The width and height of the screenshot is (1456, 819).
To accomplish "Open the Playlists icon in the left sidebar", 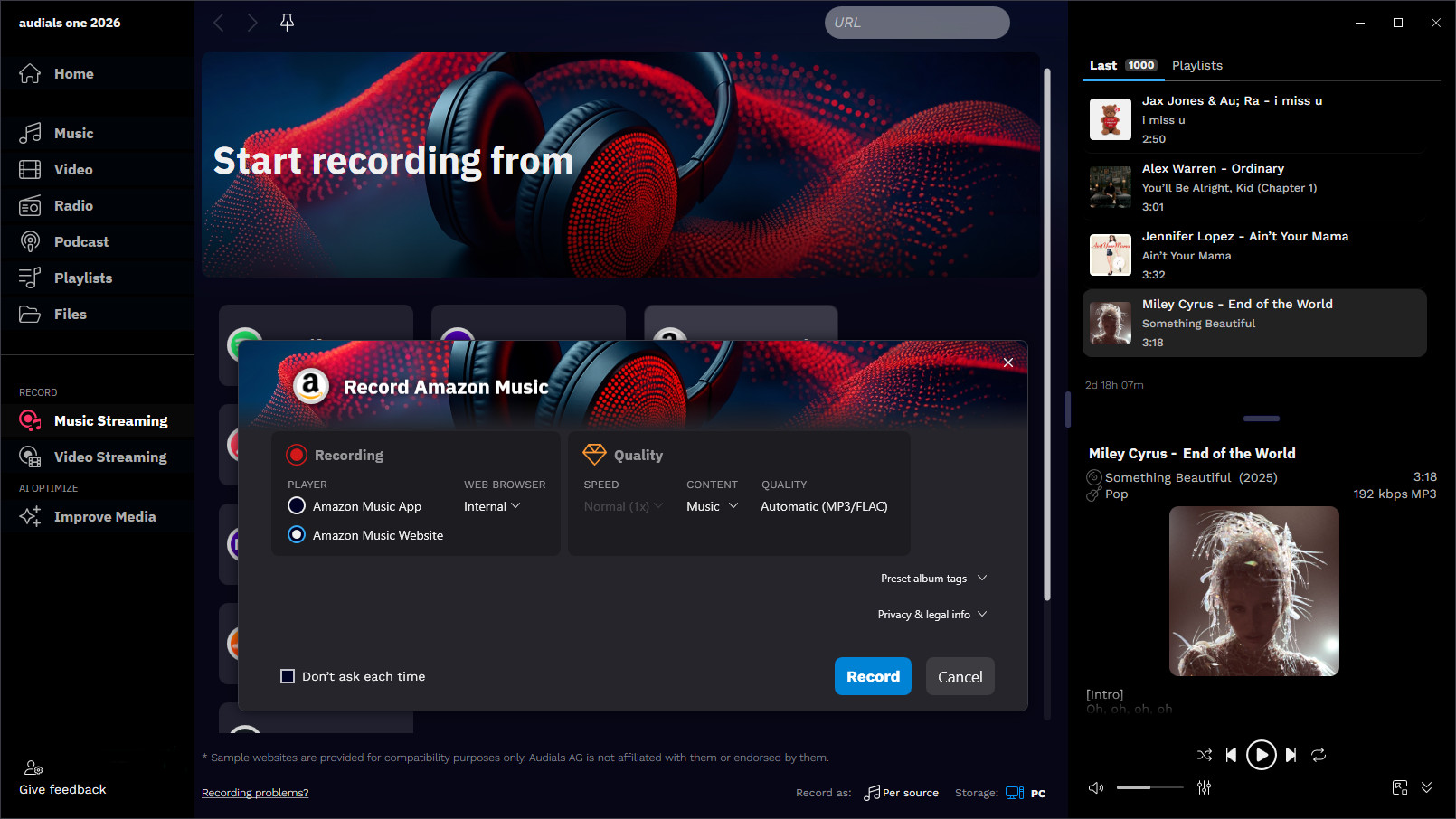I will (30, 278).
